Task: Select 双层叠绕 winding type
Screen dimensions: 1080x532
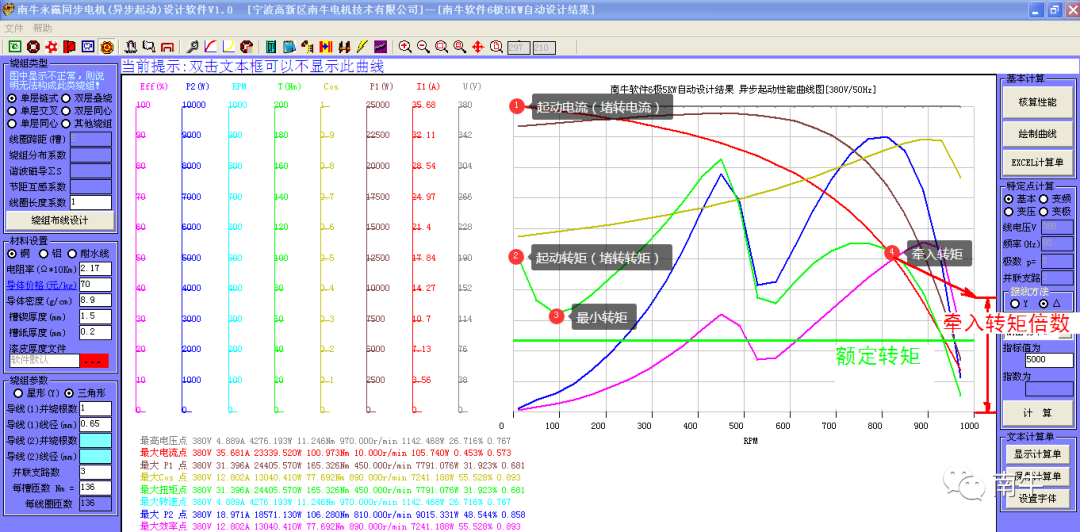Action: pyautogui.click(x=87, y=99)
